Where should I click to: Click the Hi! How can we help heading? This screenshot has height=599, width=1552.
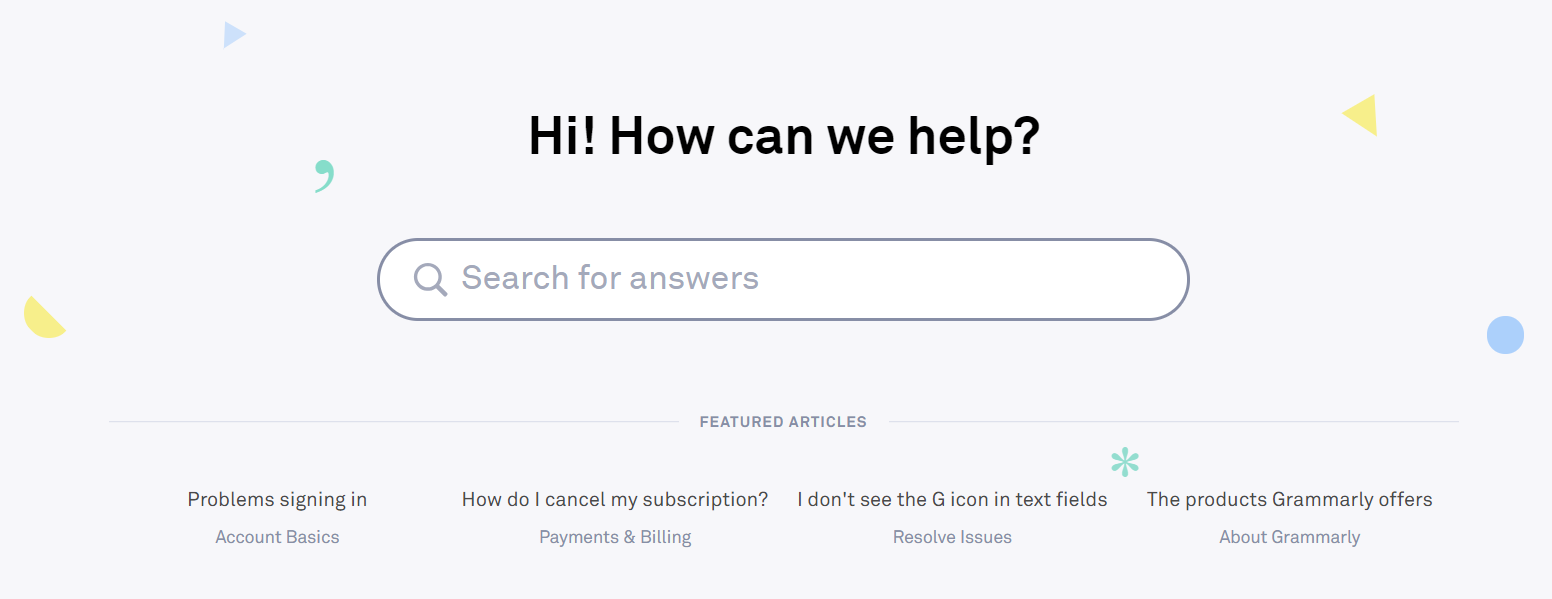click(x=784, y=136)
